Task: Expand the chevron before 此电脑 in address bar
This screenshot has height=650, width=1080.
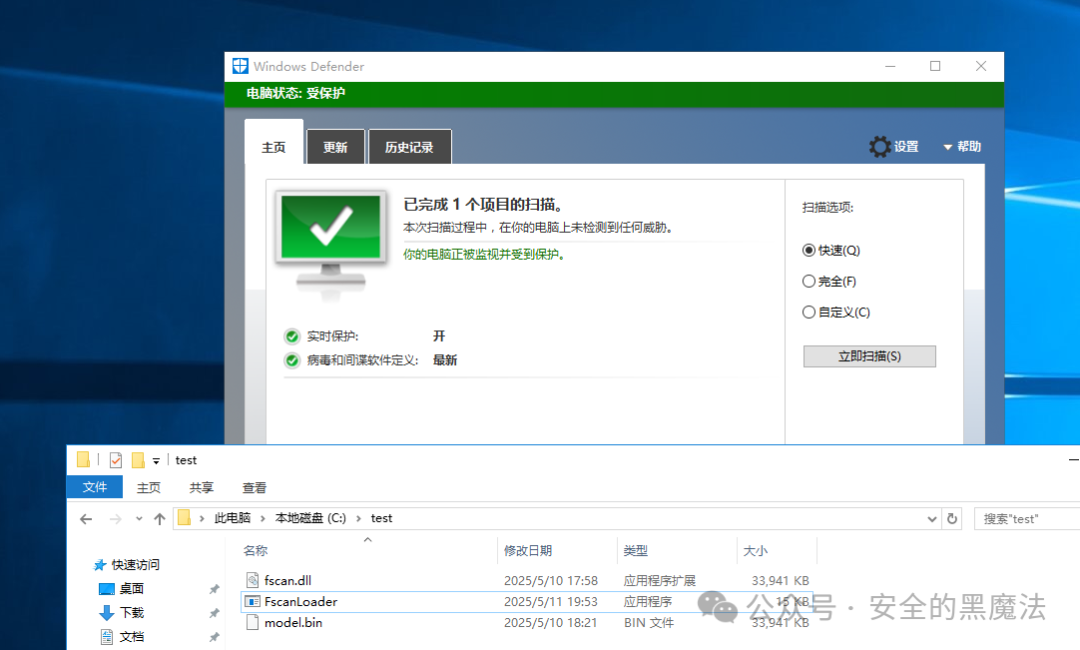Action: (202, 518)
